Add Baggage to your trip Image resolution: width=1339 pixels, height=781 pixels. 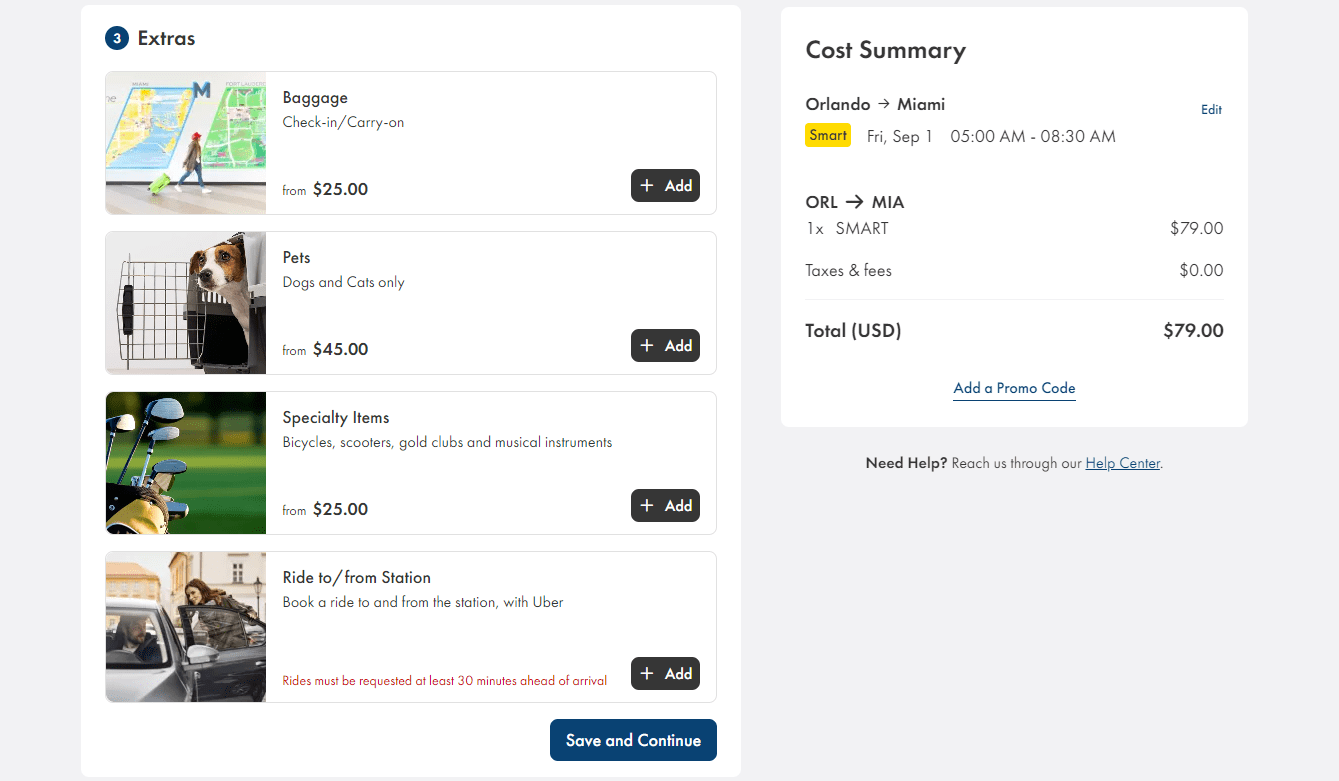(665, 185)
